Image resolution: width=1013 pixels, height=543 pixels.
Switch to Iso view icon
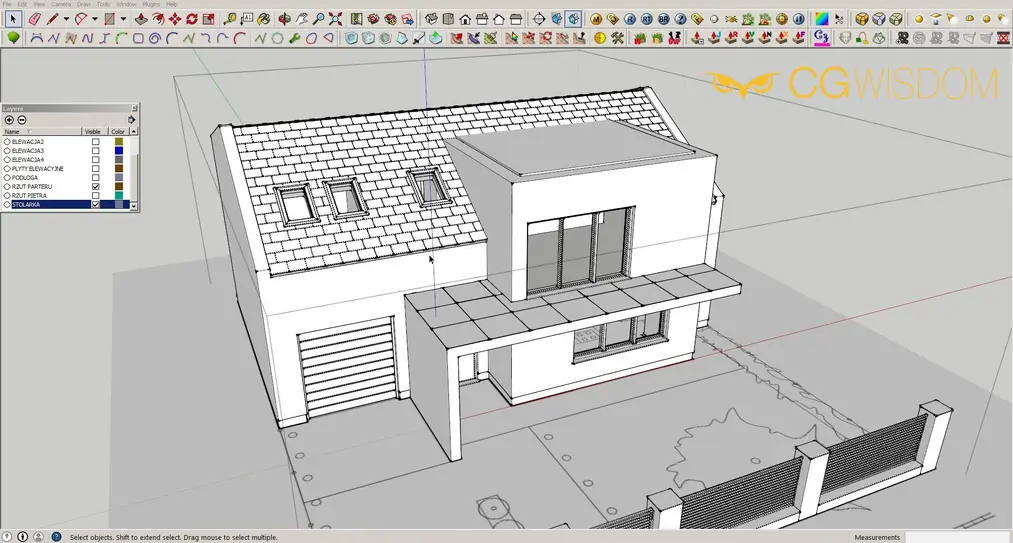pos(431,19)
